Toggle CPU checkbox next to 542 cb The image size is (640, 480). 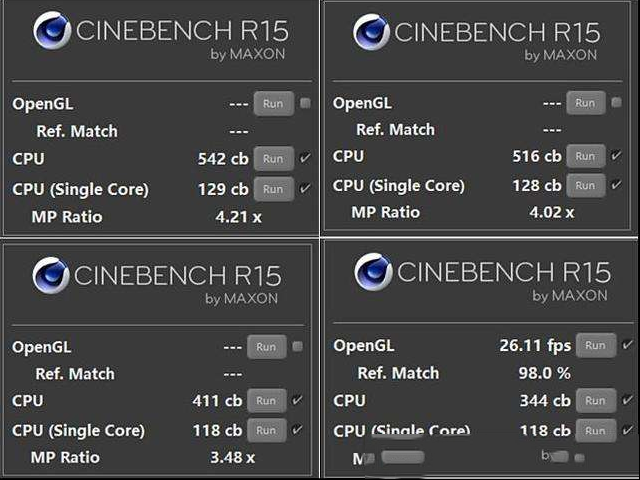(x=305, y=158)
